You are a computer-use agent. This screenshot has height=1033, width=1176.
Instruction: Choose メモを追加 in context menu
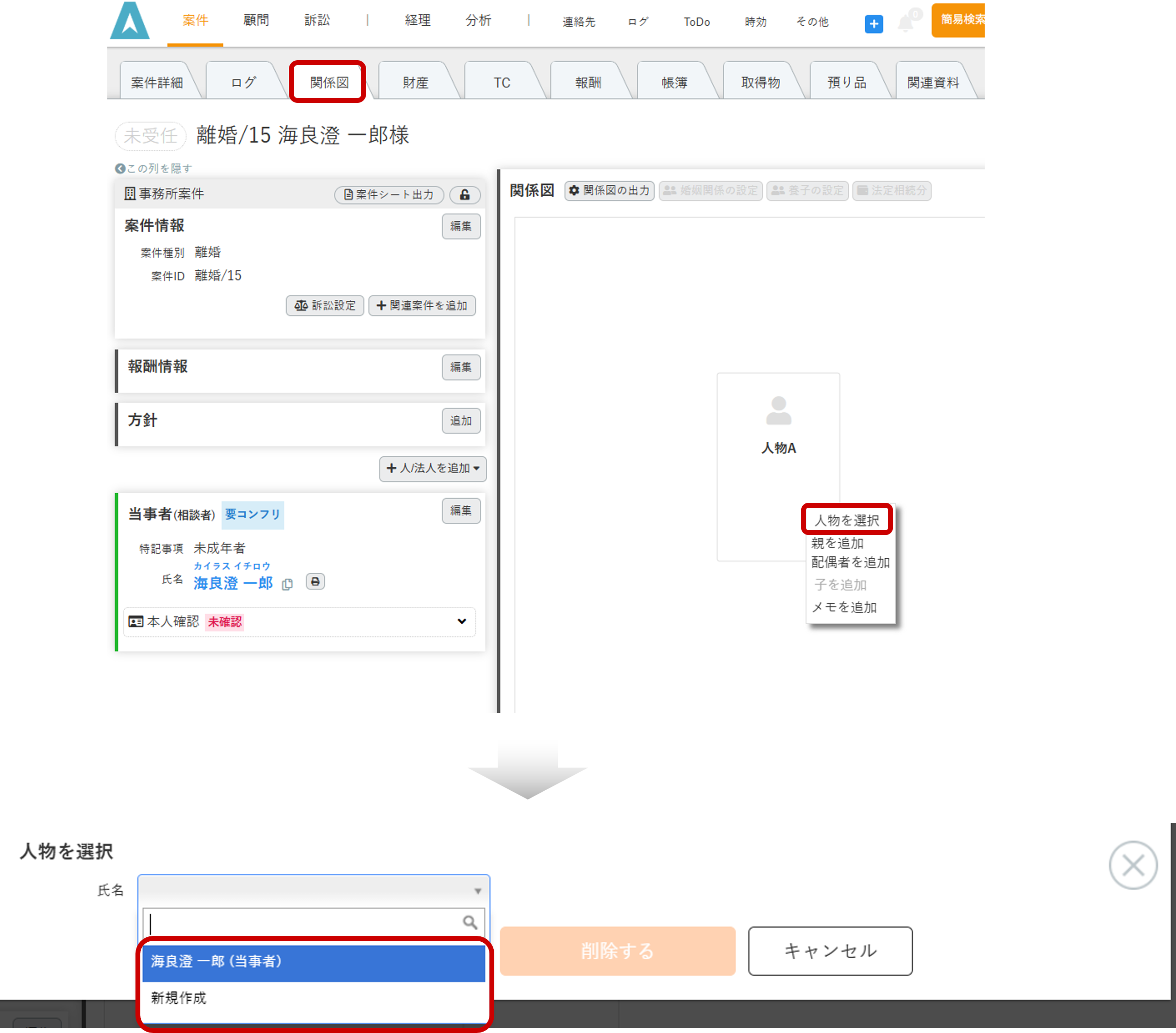844,607
